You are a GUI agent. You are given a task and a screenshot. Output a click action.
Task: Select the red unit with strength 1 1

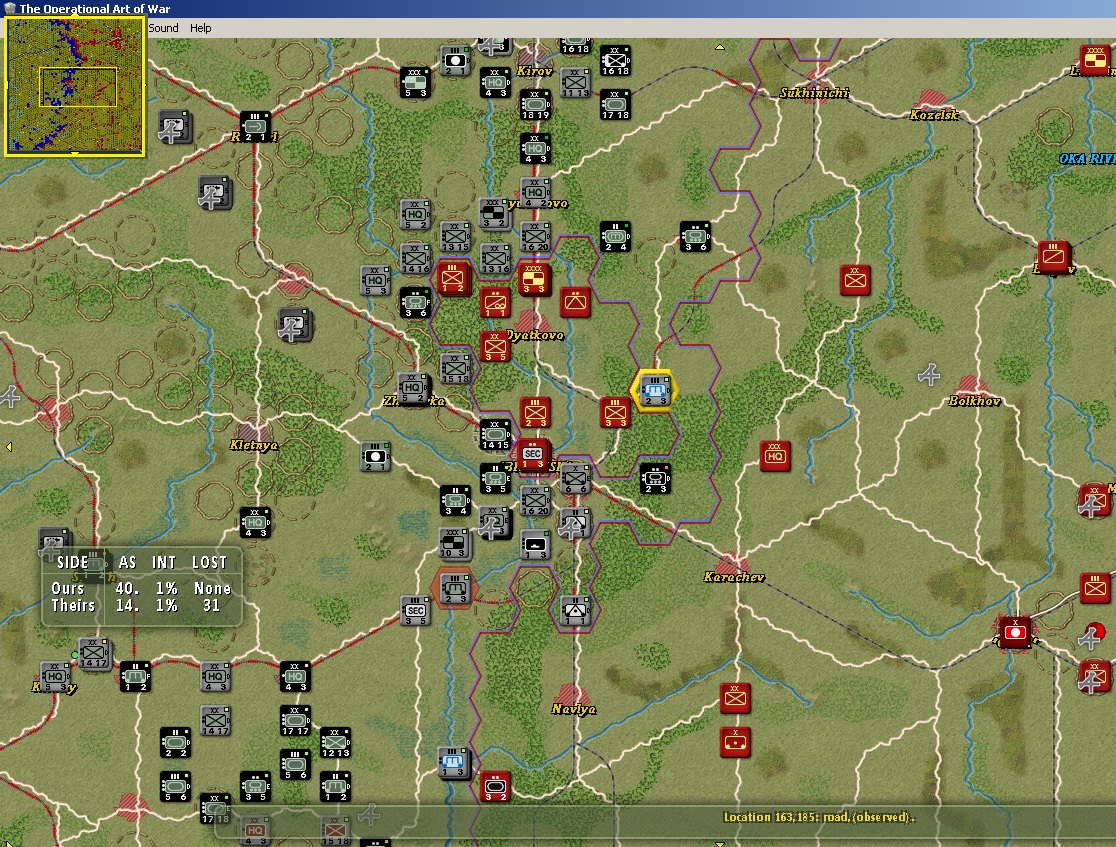point(494,302)
